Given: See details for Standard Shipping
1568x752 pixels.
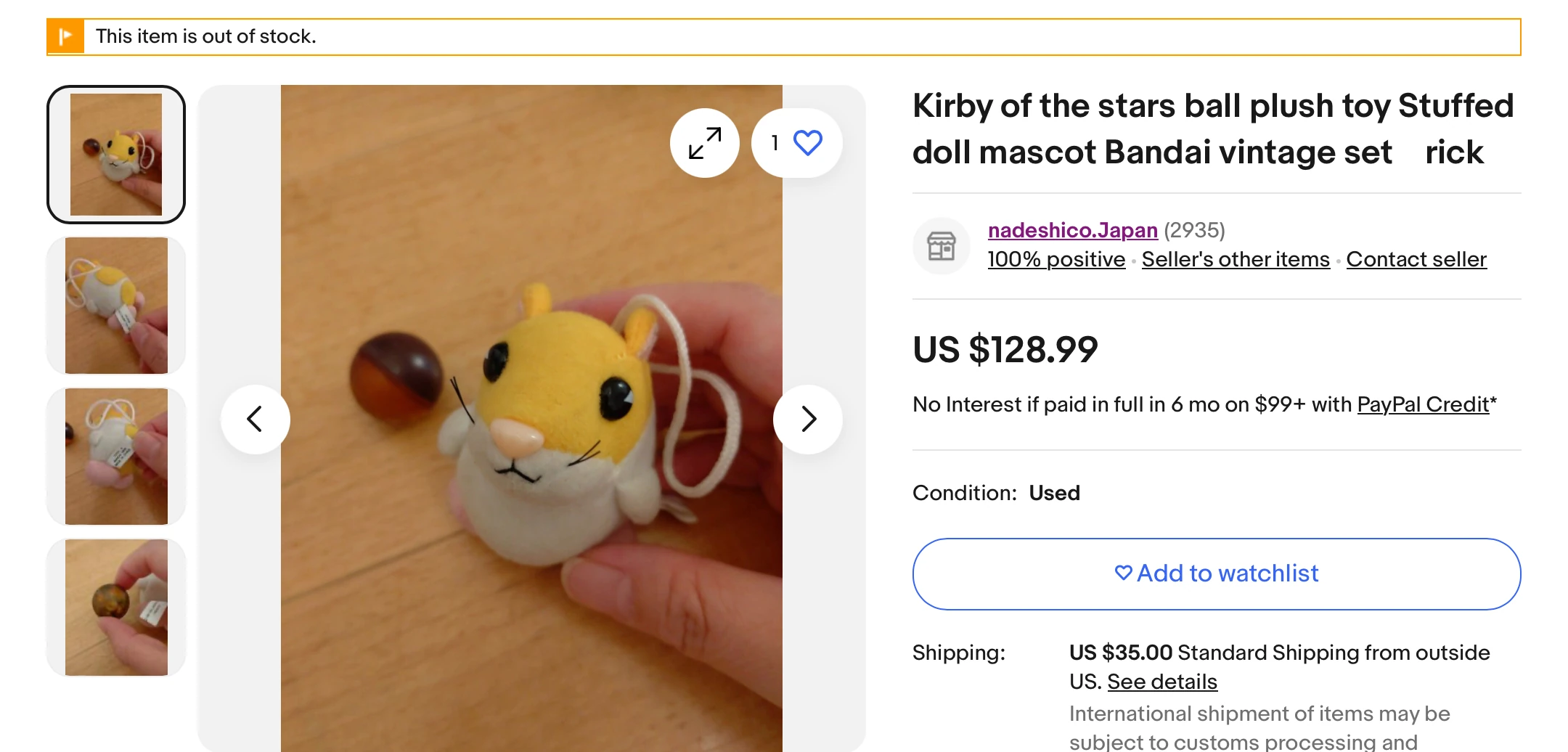Looking at the screenshot, I should (x=1161, y=682).
